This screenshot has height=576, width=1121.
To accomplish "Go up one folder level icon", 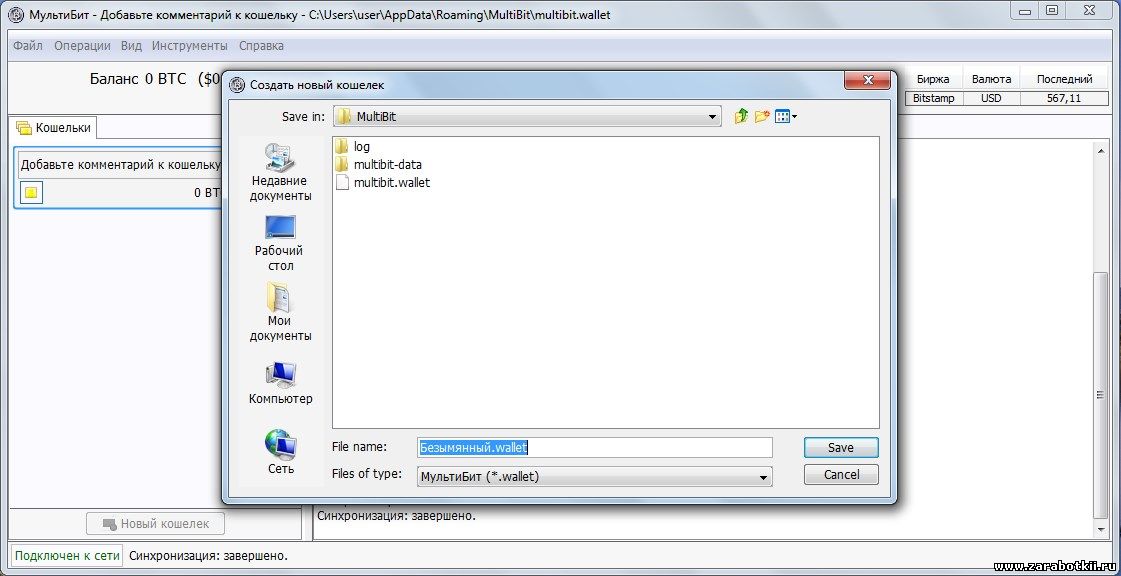I will 741,116.
